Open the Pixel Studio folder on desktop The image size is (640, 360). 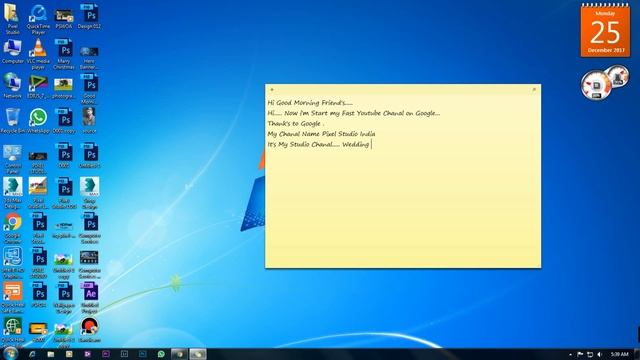point(12,18)
